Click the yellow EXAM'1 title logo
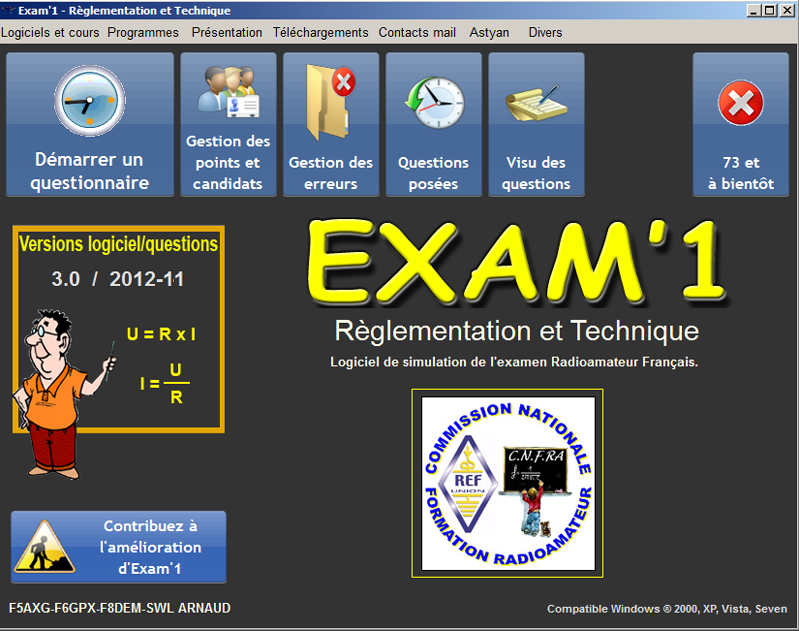Viewport: 799px width, 631px height. coord(517,262)
